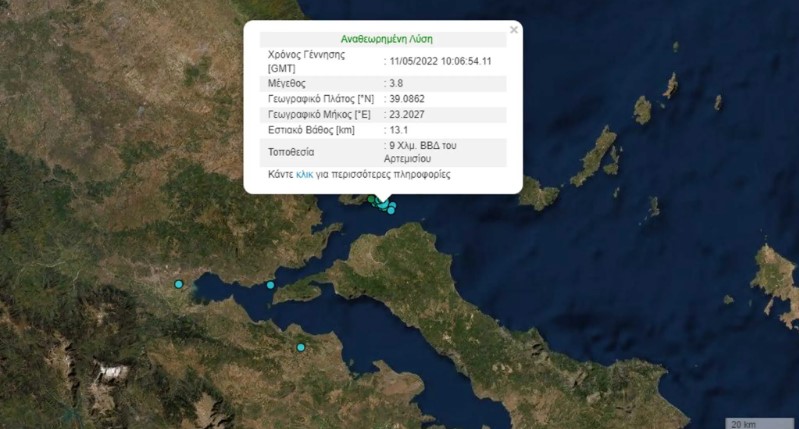Select the green earthquake marker under the popup
799x429 pixels.
[371, 199]
